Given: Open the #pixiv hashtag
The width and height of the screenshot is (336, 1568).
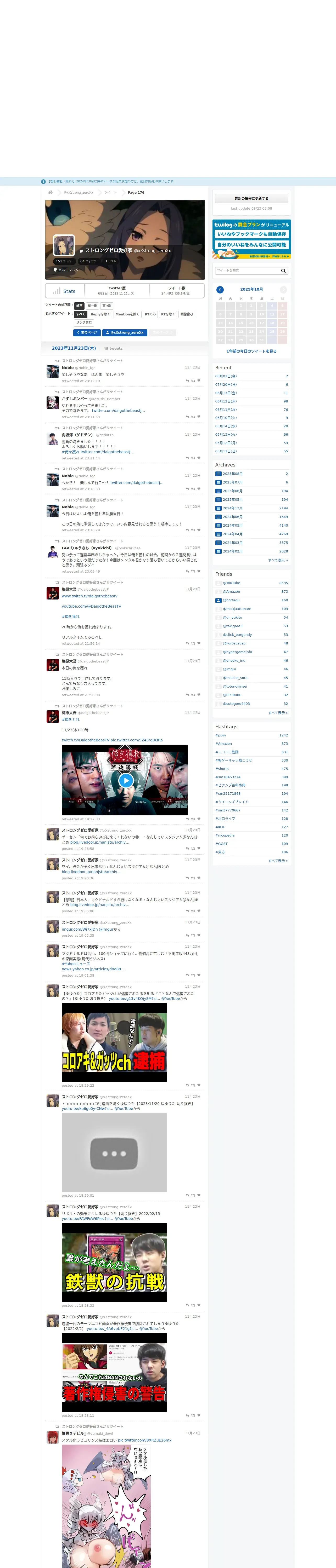Looking at the screenshot, I should pyautogui.click(x=221, y=735).
